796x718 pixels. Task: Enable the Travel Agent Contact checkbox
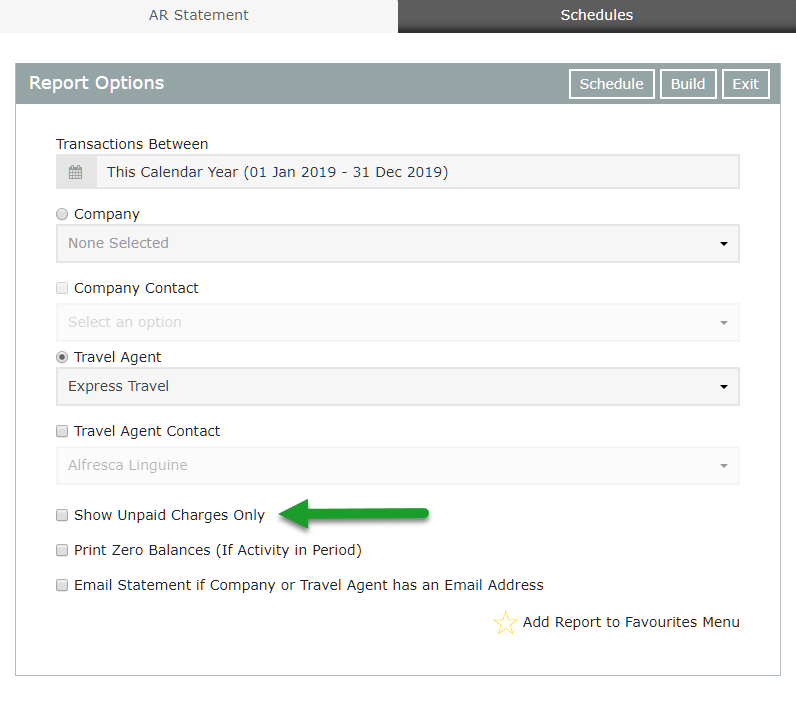coord(62,431)
